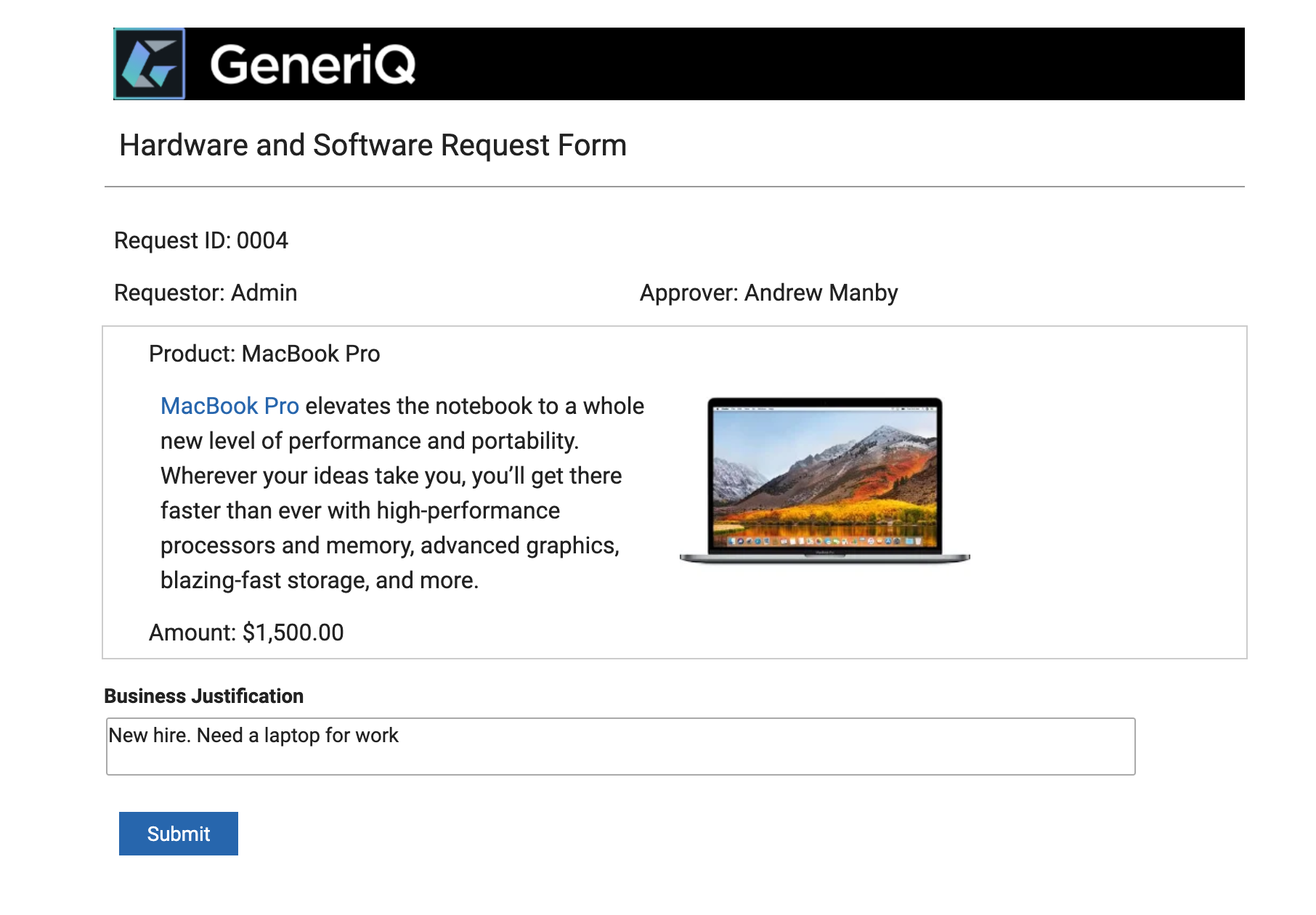The width and height of the screenshot is (1316, 915).
Task: Click the 'new level of performance and portability' line
Action: point(370,441)
